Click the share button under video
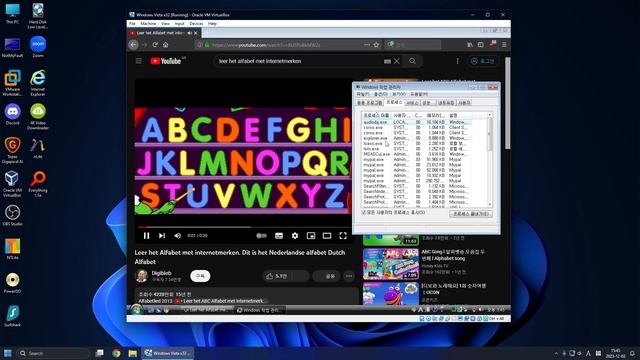Viewport: 640px width, 360px height. [327, 276]
